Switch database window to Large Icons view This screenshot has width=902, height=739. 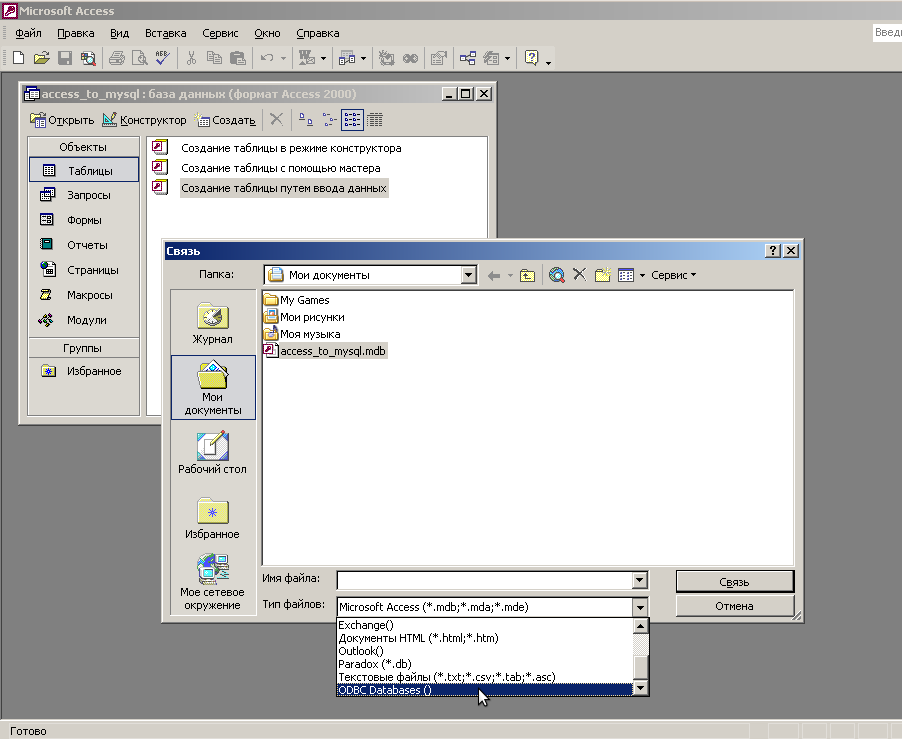coord(306,120)
